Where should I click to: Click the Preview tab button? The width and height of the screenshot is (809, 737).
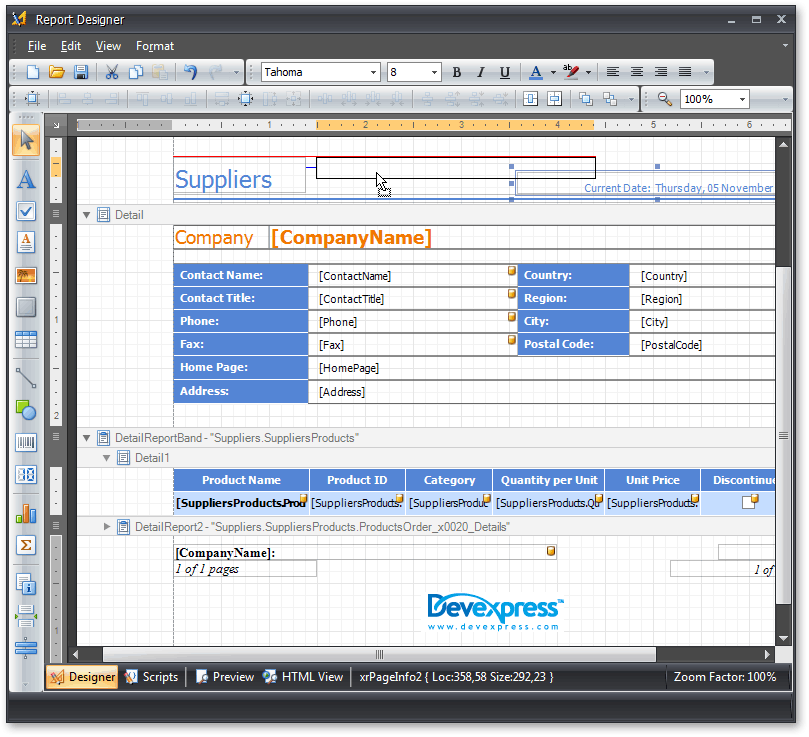click(x=225, y=677)
